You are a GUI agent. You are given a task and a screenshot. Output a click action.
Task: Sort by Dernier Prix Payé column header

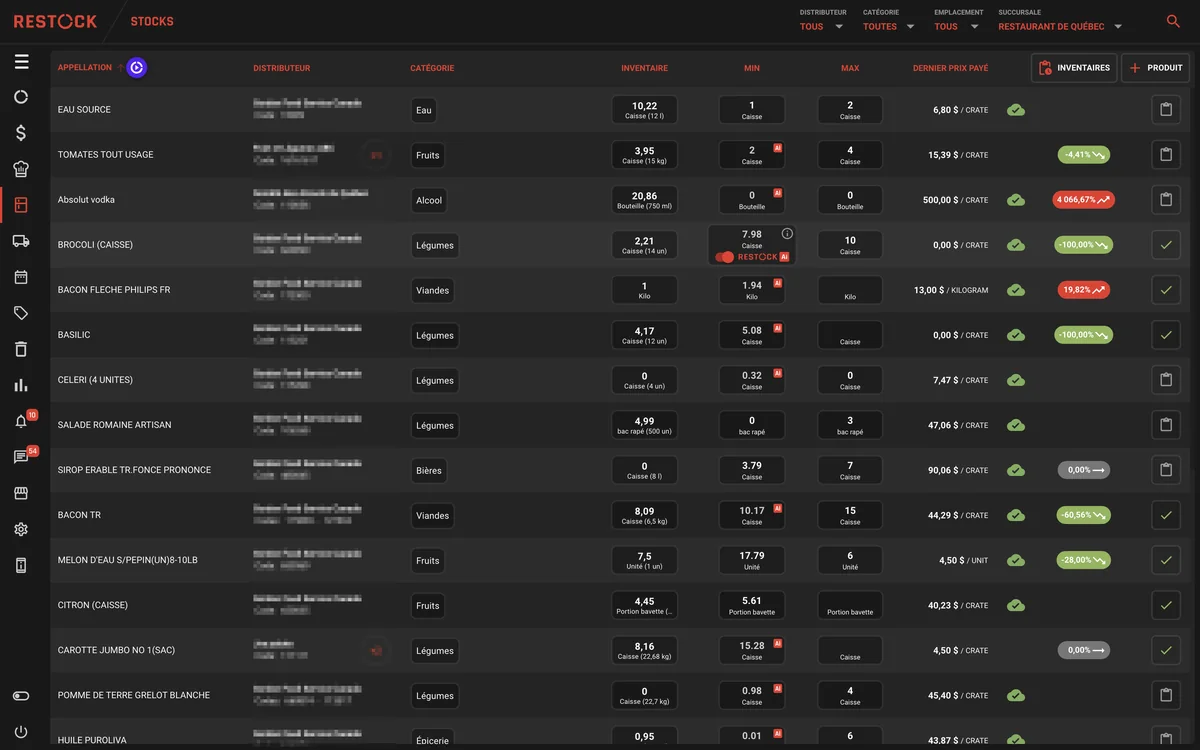point(950,68)
